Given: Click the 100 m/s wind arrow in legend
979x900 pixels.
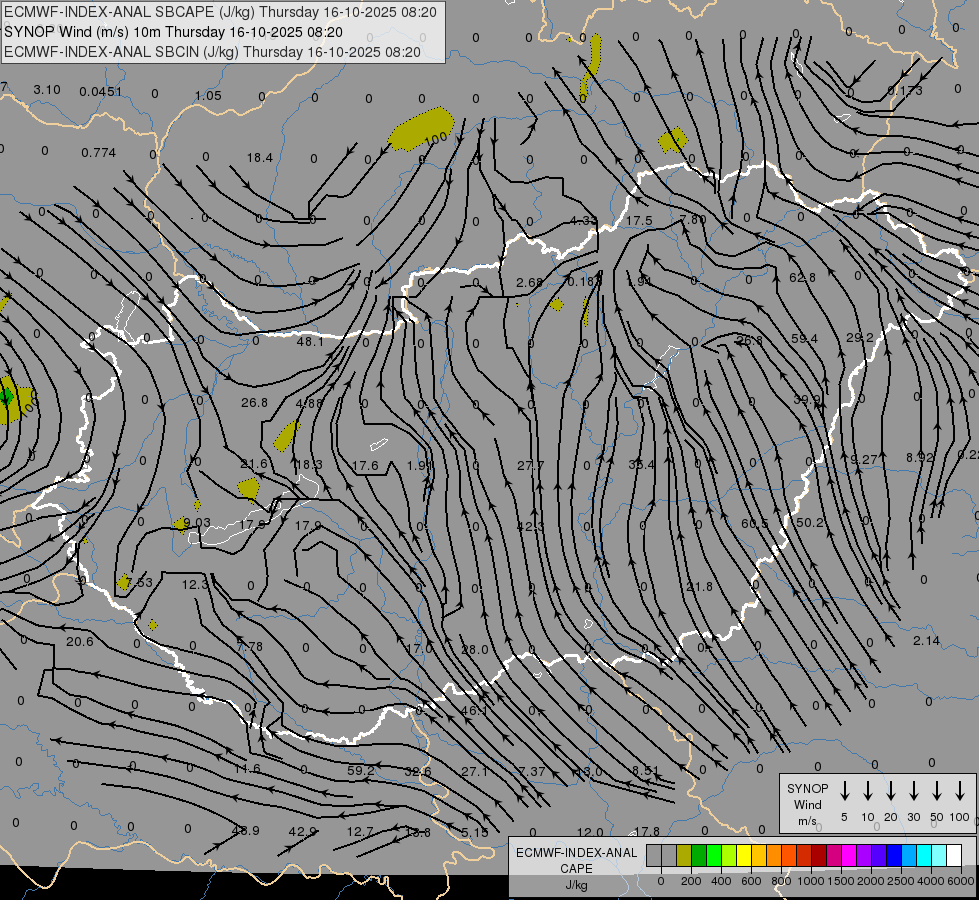Looking at the screenshot, I should pos(960,791).
